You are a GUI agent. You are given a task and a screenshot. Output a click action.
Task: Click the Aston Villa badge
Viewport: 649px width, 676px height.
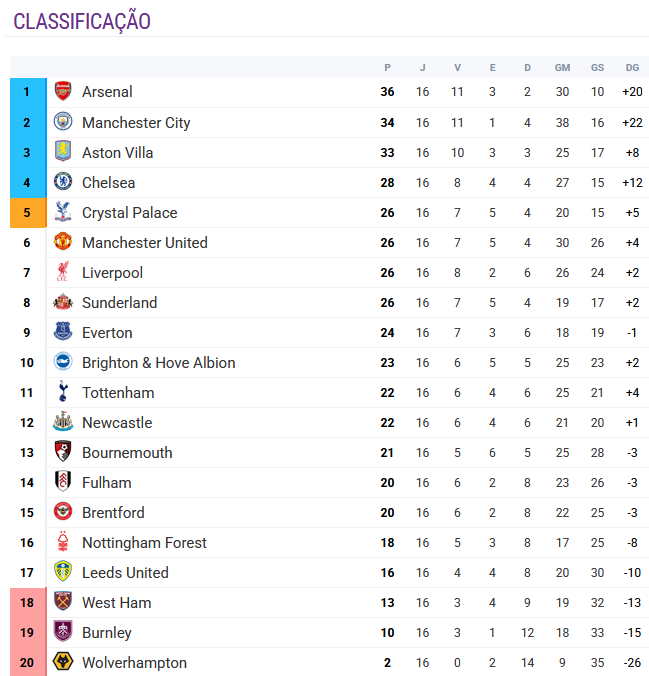tap(63, 152)
